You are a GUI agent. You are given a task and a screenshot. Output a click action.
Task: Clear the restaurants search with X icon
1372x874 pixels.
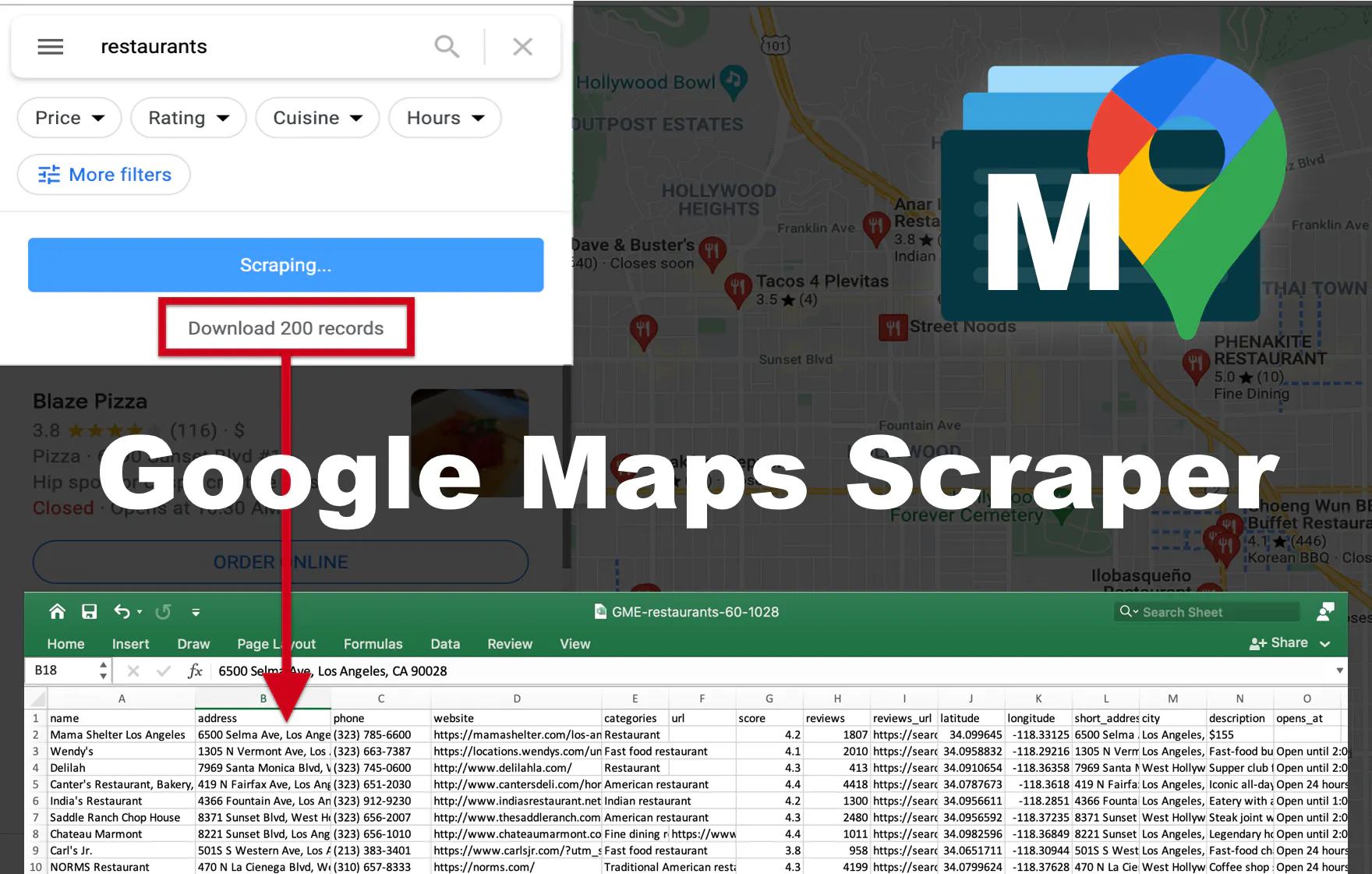[523, 47]
